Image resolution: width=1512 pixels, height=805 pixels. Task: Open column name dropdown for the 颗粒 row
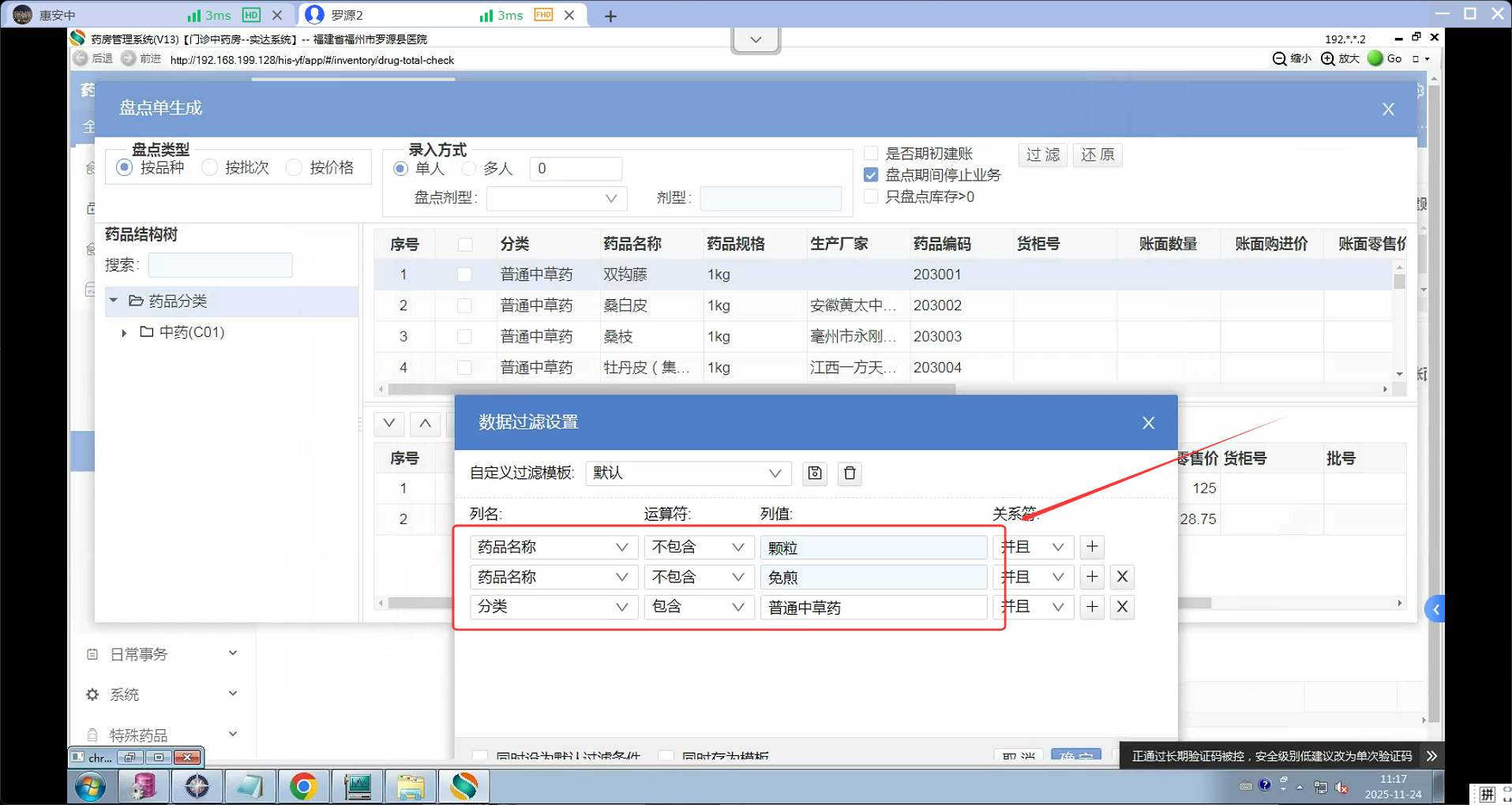[553, 547]
